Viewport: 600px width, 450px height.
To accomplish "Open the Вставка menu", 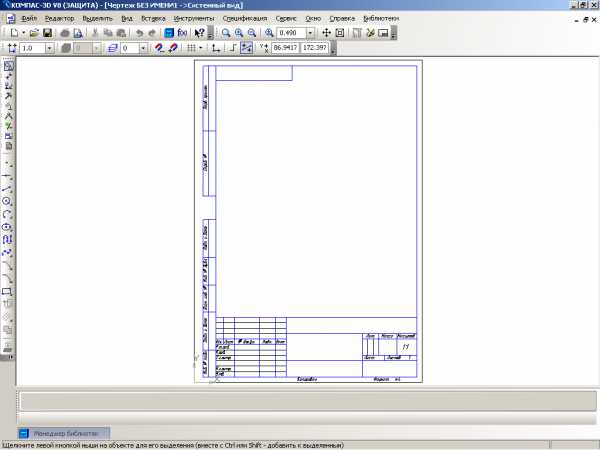I will pos(153,18).
